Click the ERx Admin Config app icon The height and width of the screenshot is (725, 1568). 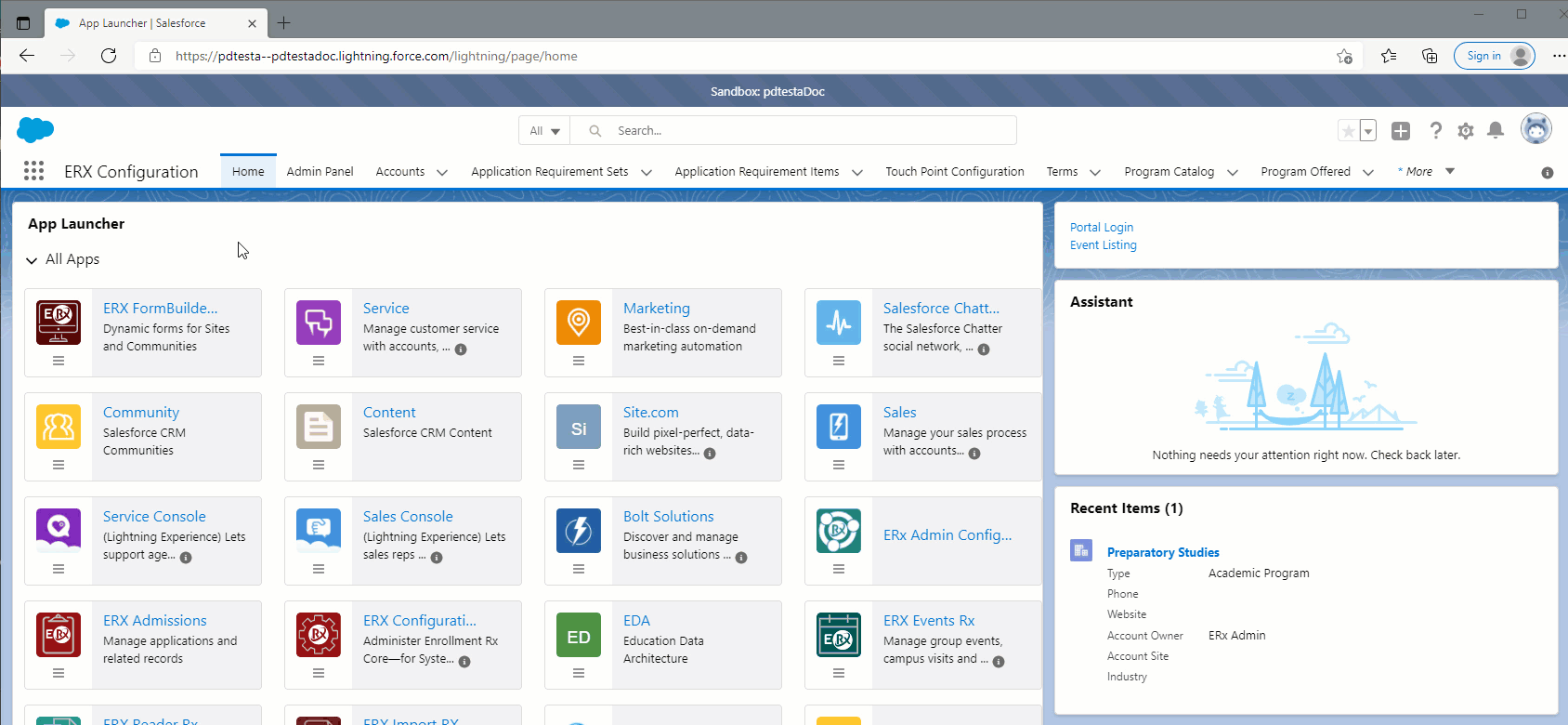click(x=839, y=531)
